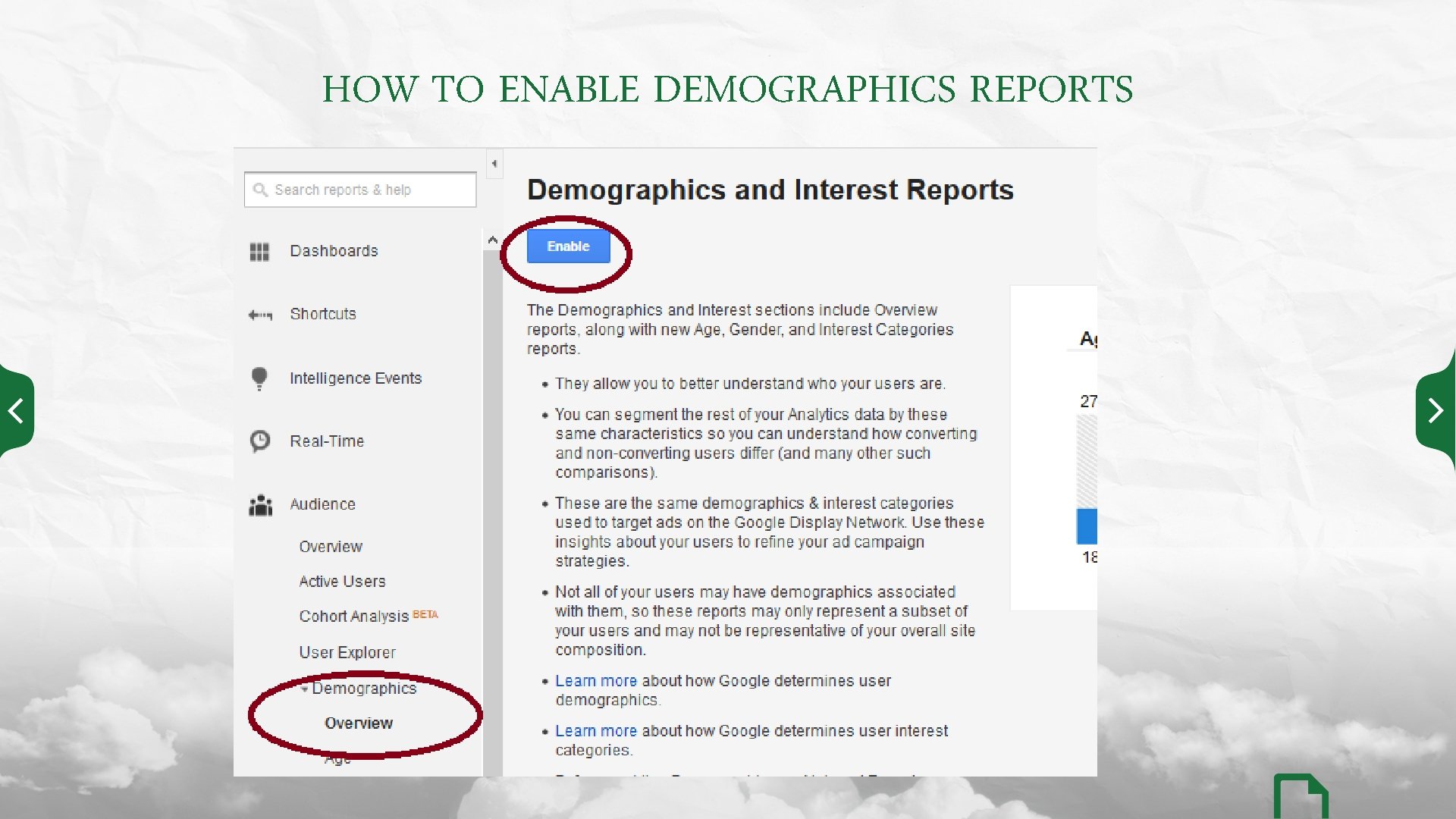Collapse the Demographics tree section

coord(304,689)
